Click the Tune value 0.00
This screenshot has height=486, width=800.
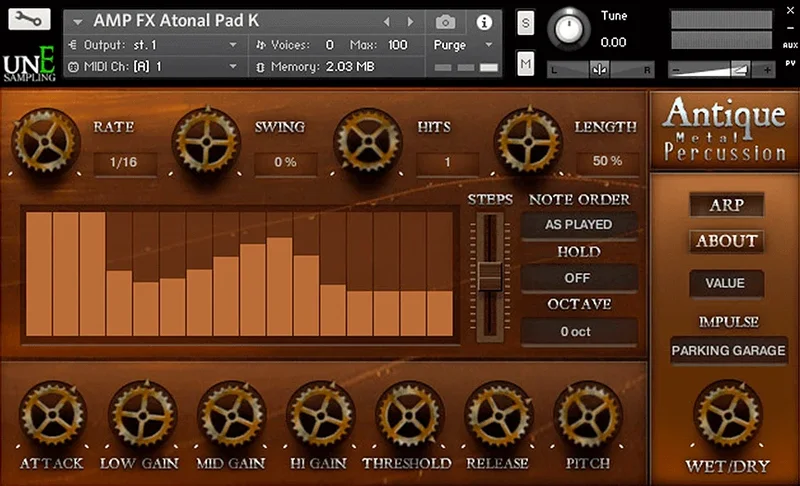pyautogui.click(x=613, y=42)
